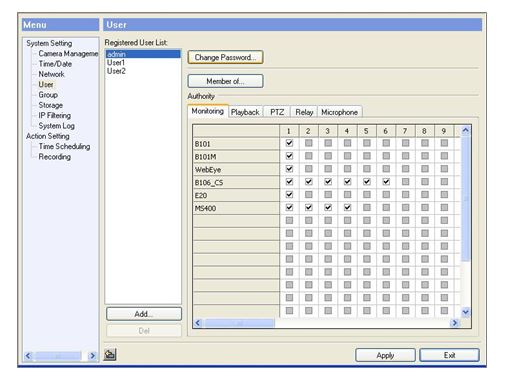This screenshot has height=381, width=513.
Task: Click menu panel scroll right arrow
Action: coord(93,356)
